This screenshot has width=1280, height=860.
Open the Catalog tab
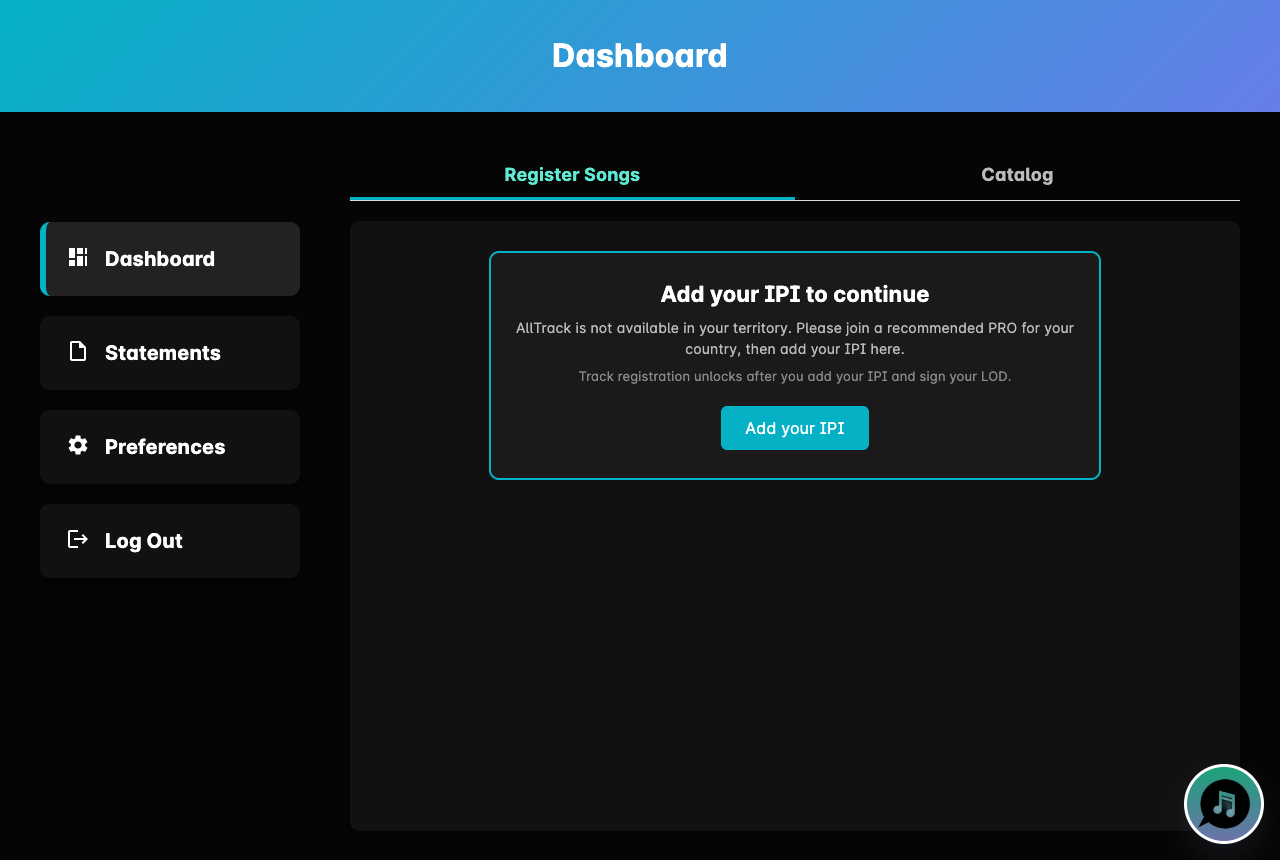coord(1017,175)
